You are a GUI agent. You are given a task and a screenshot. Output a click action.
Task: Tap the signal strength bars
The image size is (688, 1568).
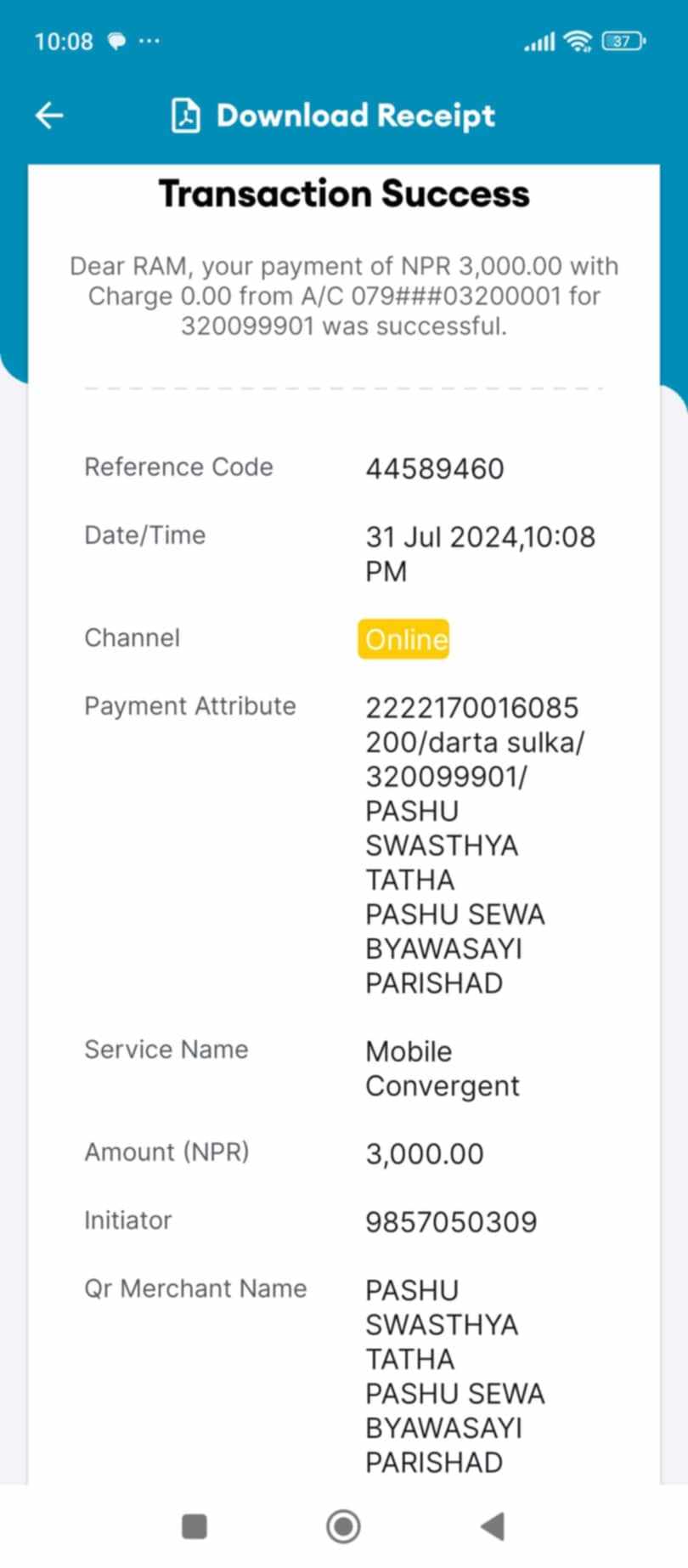click(x=539, y=42)
